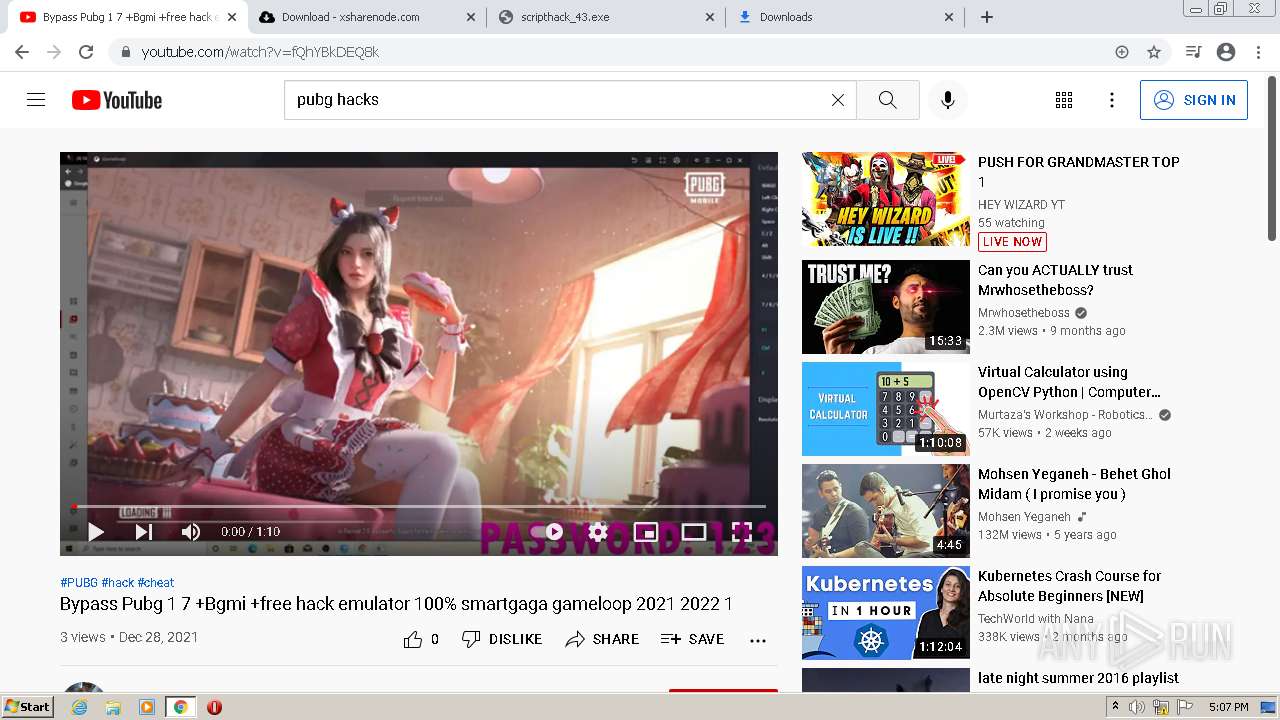The height and width of the screenshot is (720, 1280).
Task: Open the HEY WIZARD live stream thumbnail
Action: click(x=886, y=199)
